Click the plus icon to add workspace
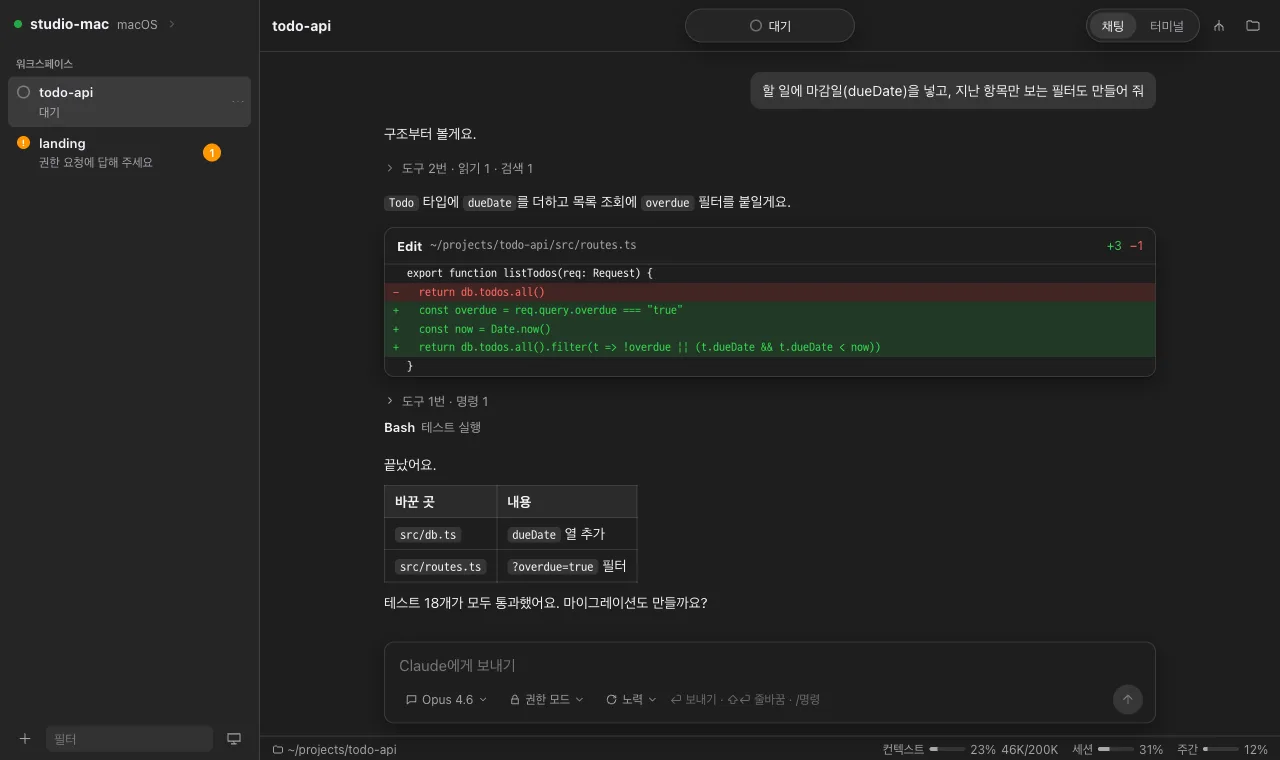 [25, 739]
